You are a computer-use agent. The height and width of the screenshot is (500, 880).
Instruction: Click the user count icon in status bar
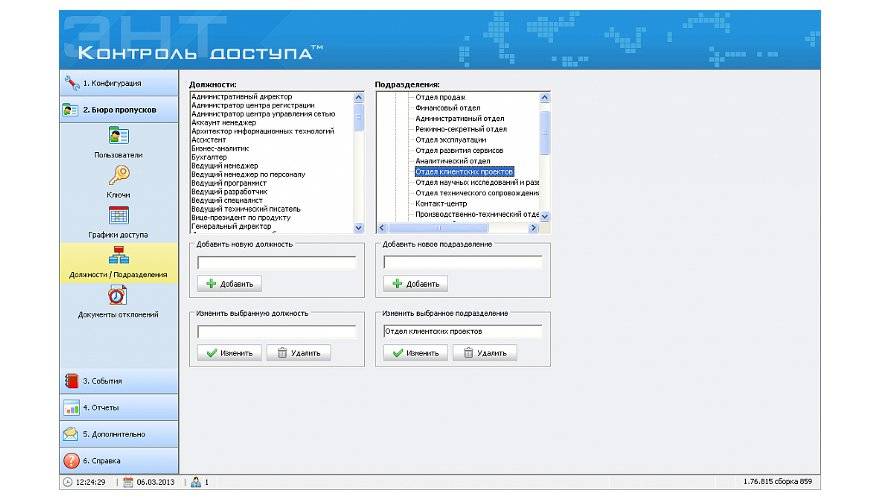(x=195, y=482)
